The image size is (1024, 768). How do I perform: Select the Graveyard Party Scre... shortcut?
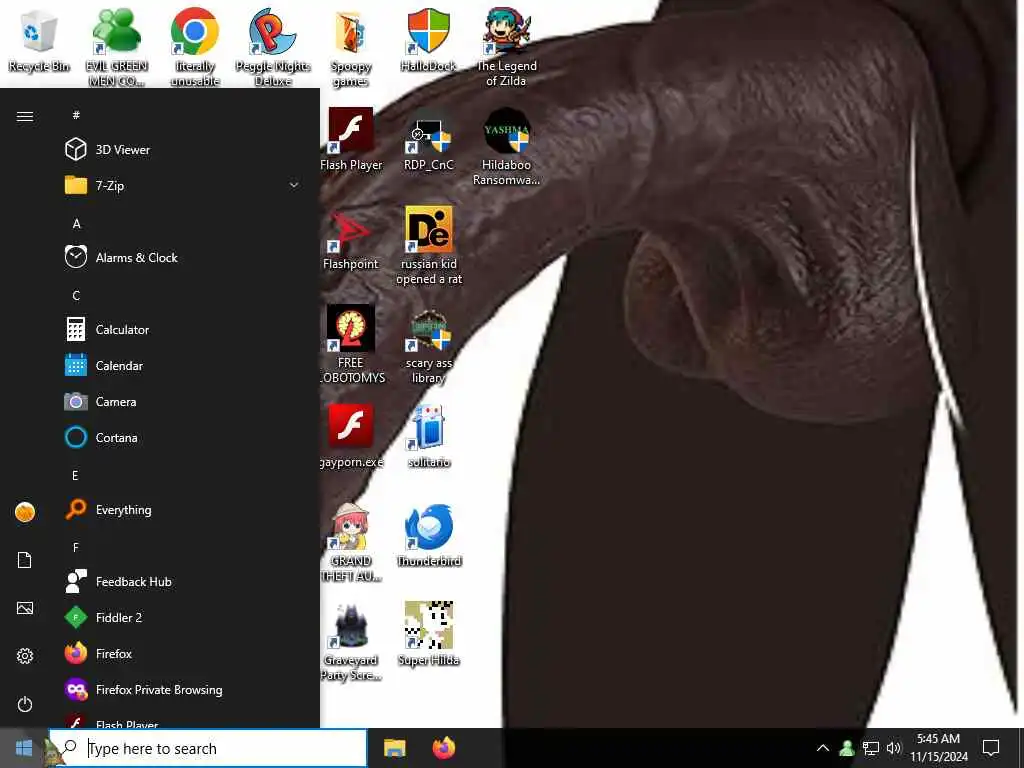(351, 641)
